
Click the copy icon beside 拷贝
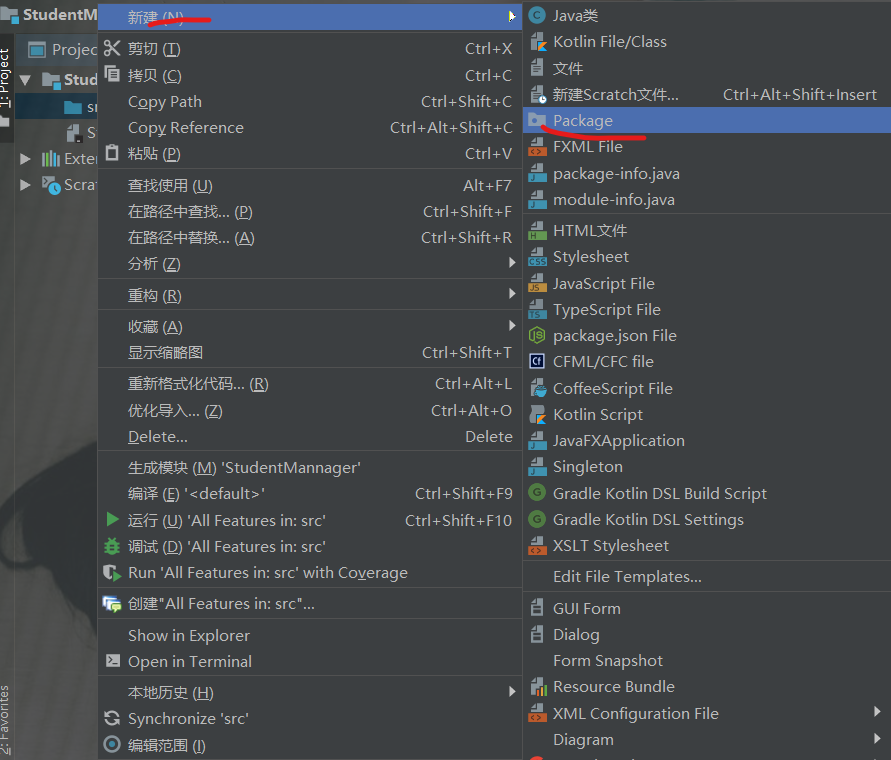click(113, 74)
